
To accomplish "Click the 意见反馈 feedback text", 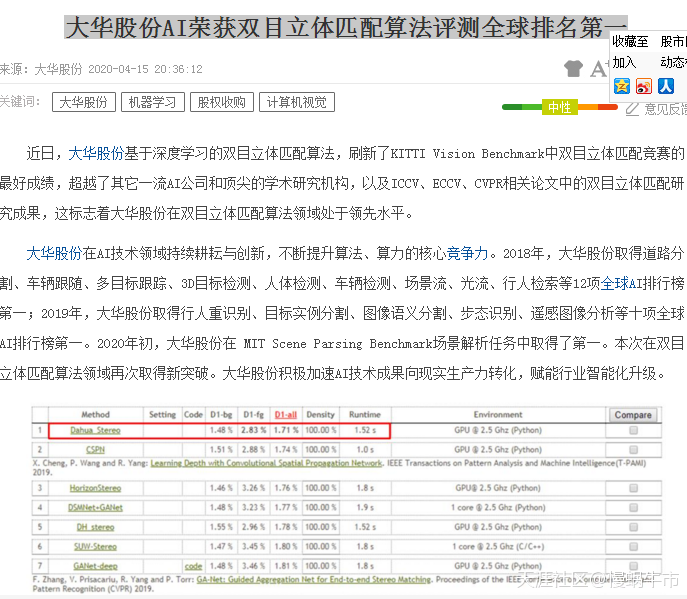I will click(666, 109).
